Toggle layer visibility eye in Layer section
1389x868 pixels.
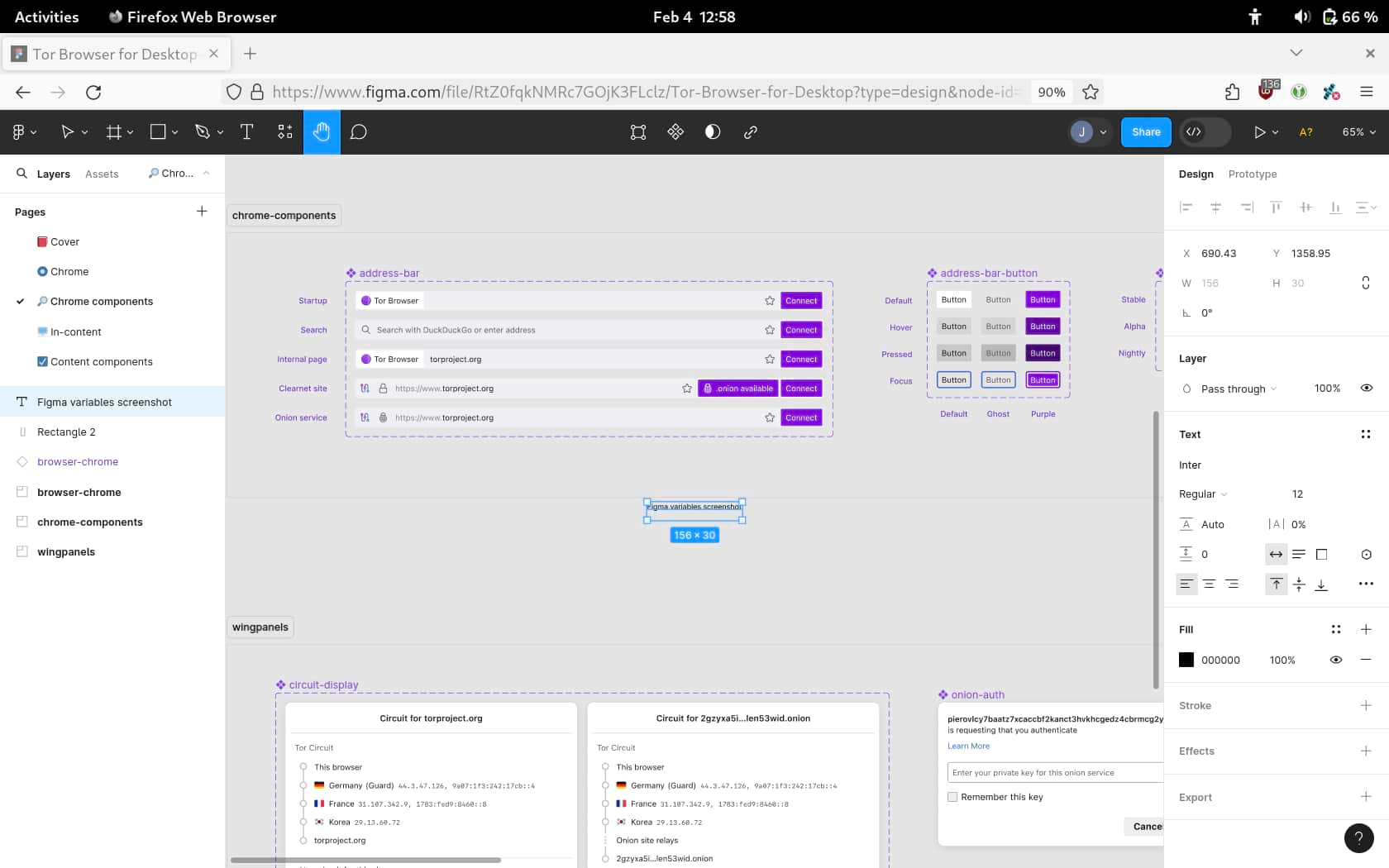(1367, 389)
